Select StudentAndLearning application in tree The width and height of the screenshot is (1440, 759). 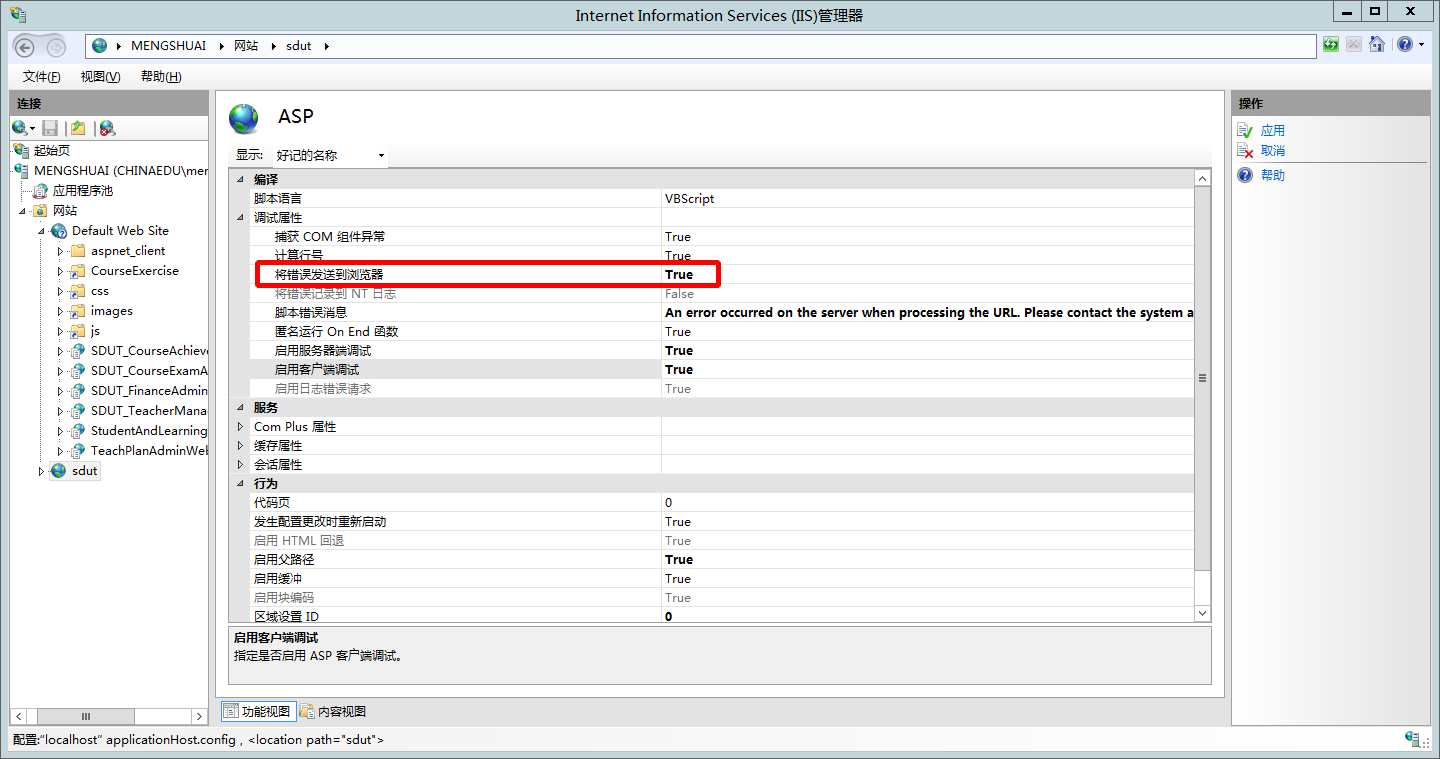pos(149,430)
